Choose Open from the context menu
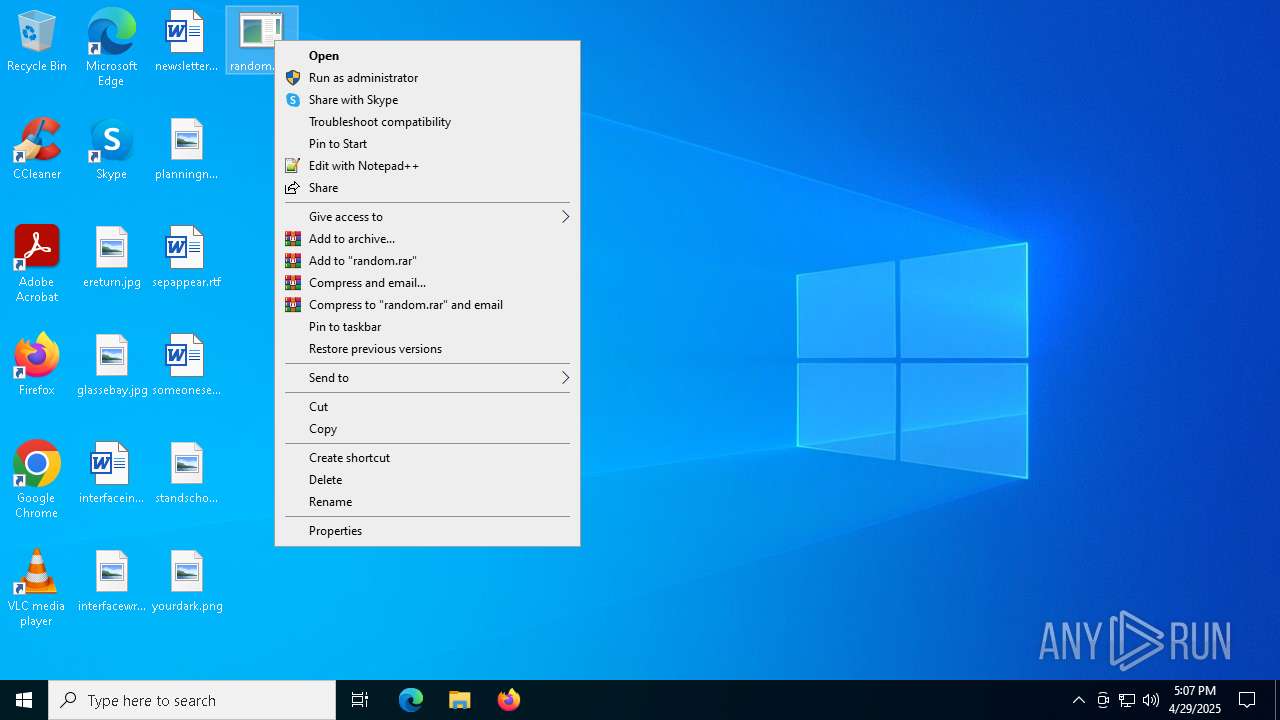 [427, 56]
